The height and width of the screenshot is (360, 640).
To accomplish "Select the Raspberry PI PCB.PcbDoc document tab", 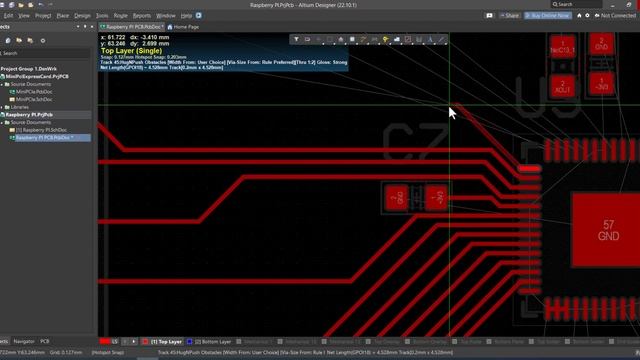I will [x=132, y=27].
